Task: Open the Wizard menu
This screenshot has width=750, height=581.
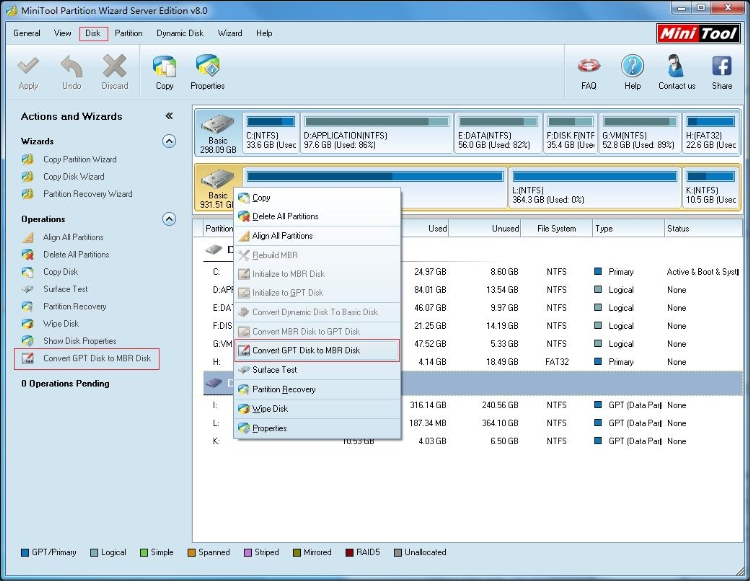Action: point(230,33)
